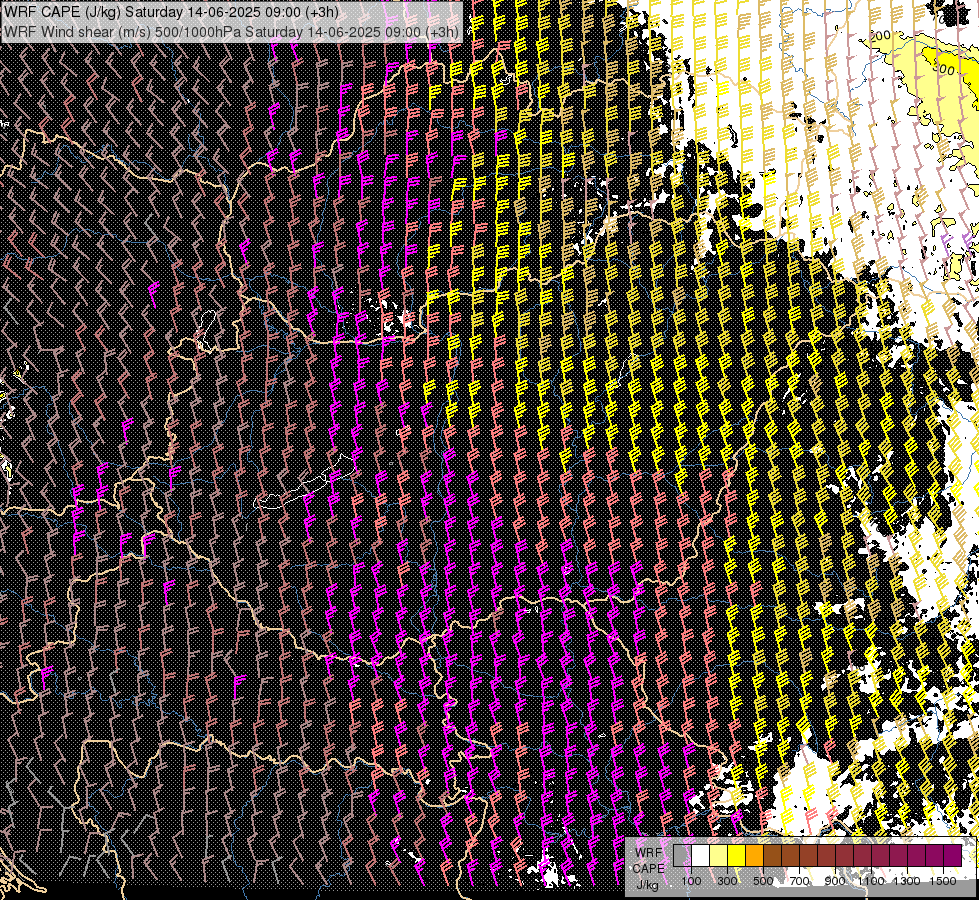Select the darkest purple swatch after 1500
The height and width of the screenshot is (900, 979).
tap(953, 855)
